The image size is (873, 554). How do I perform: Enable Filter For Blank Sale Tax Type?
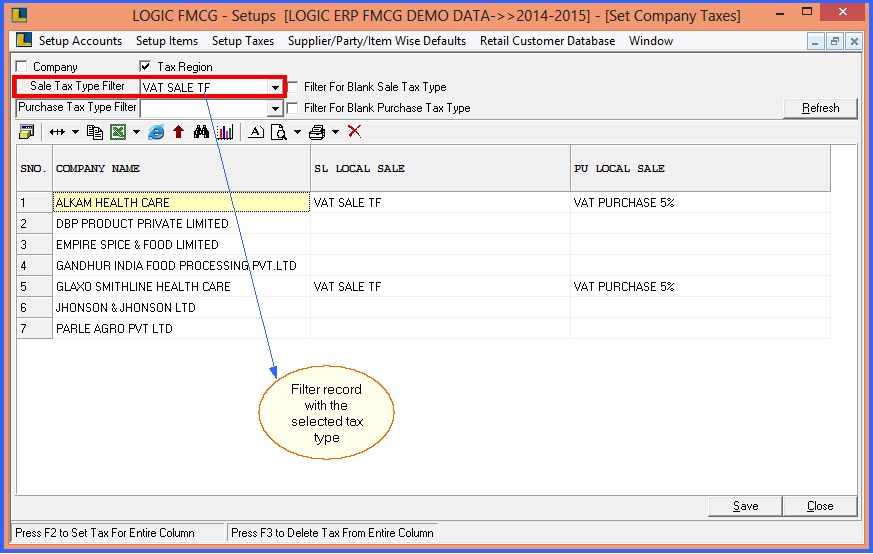tap(293, 87)
